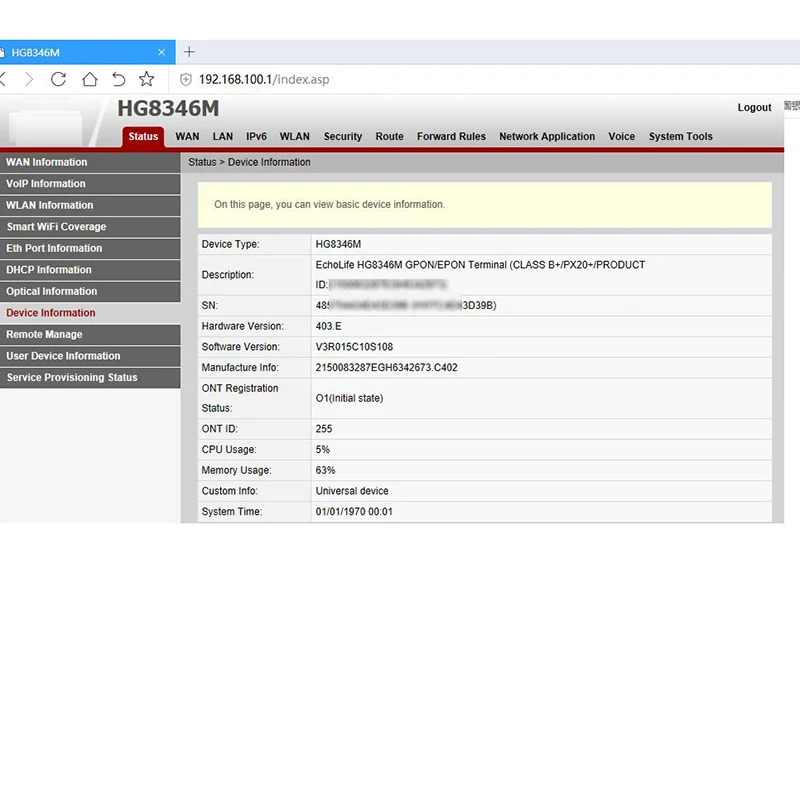The height and width of the screenshot is (800, 800).
Task: Select Device Information in sidebar
Action: 90,313
